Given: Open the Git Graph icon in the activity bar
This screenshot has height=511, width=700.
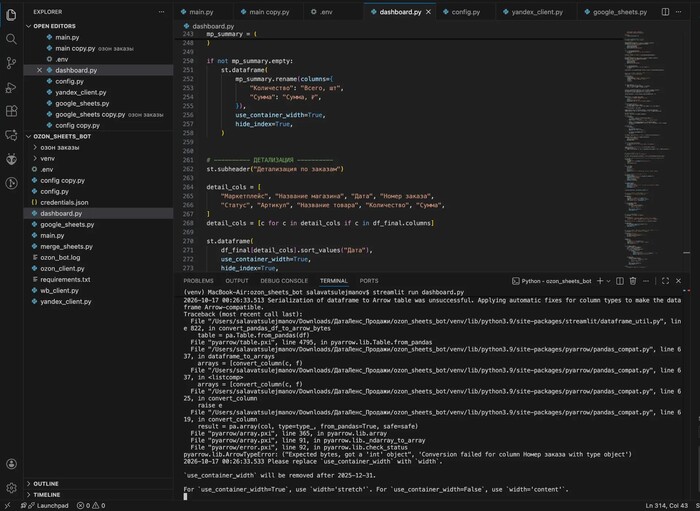Looking at the screenshot, I should (x=12, y=183).
